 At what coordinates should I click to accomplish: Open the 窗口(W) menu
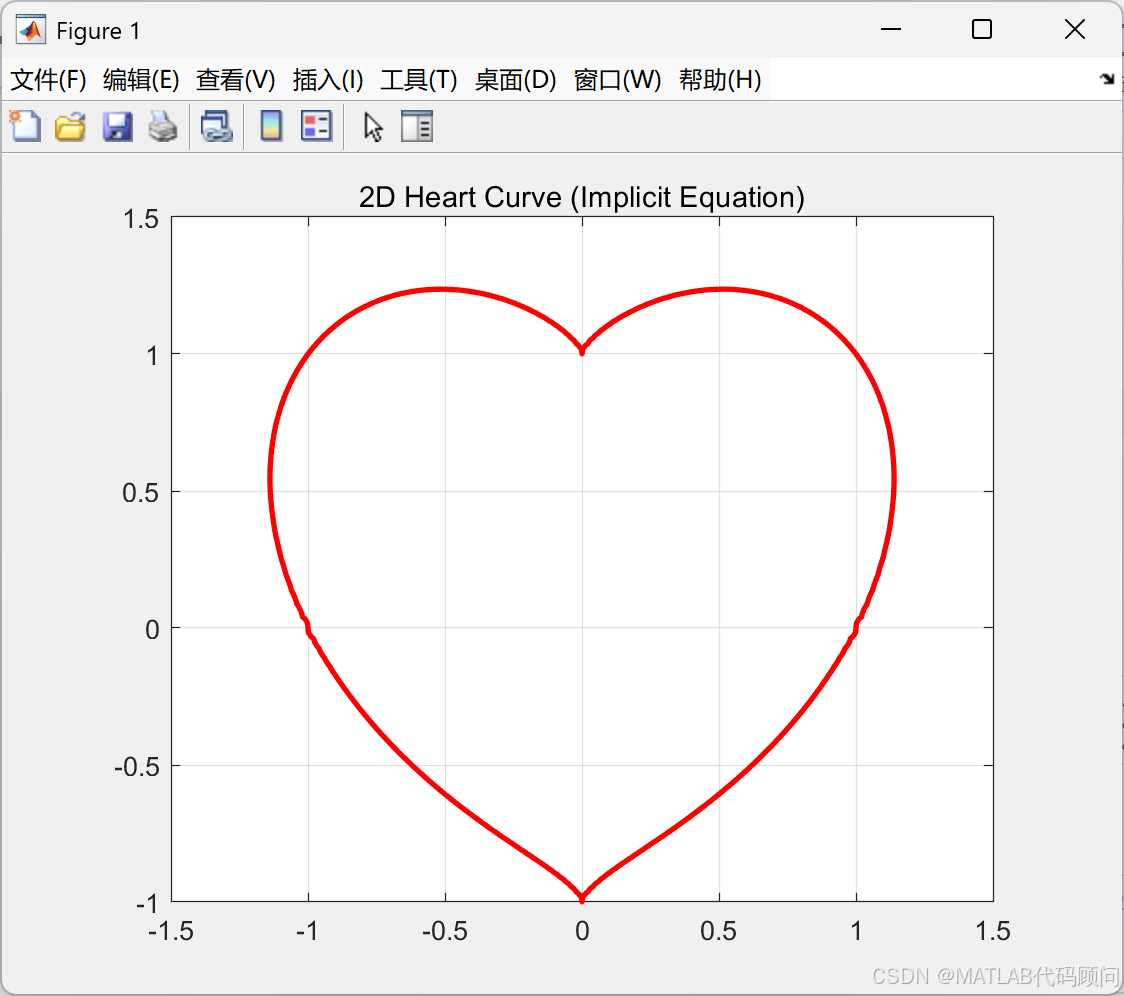pyautogui.click(x=617, y=80)
